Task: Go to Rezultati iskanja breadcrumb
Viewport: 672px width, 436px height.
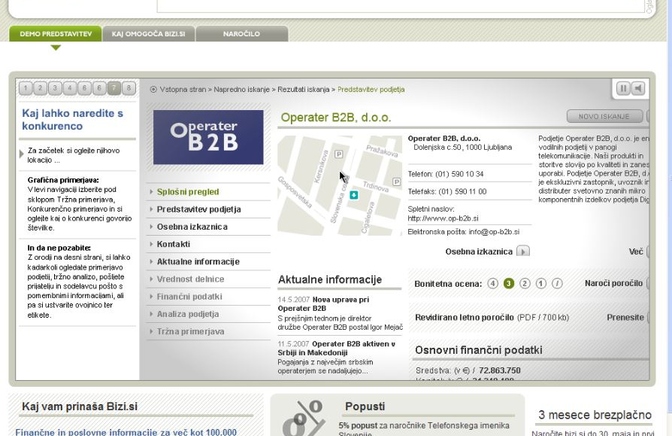Action: click(303, 90)
